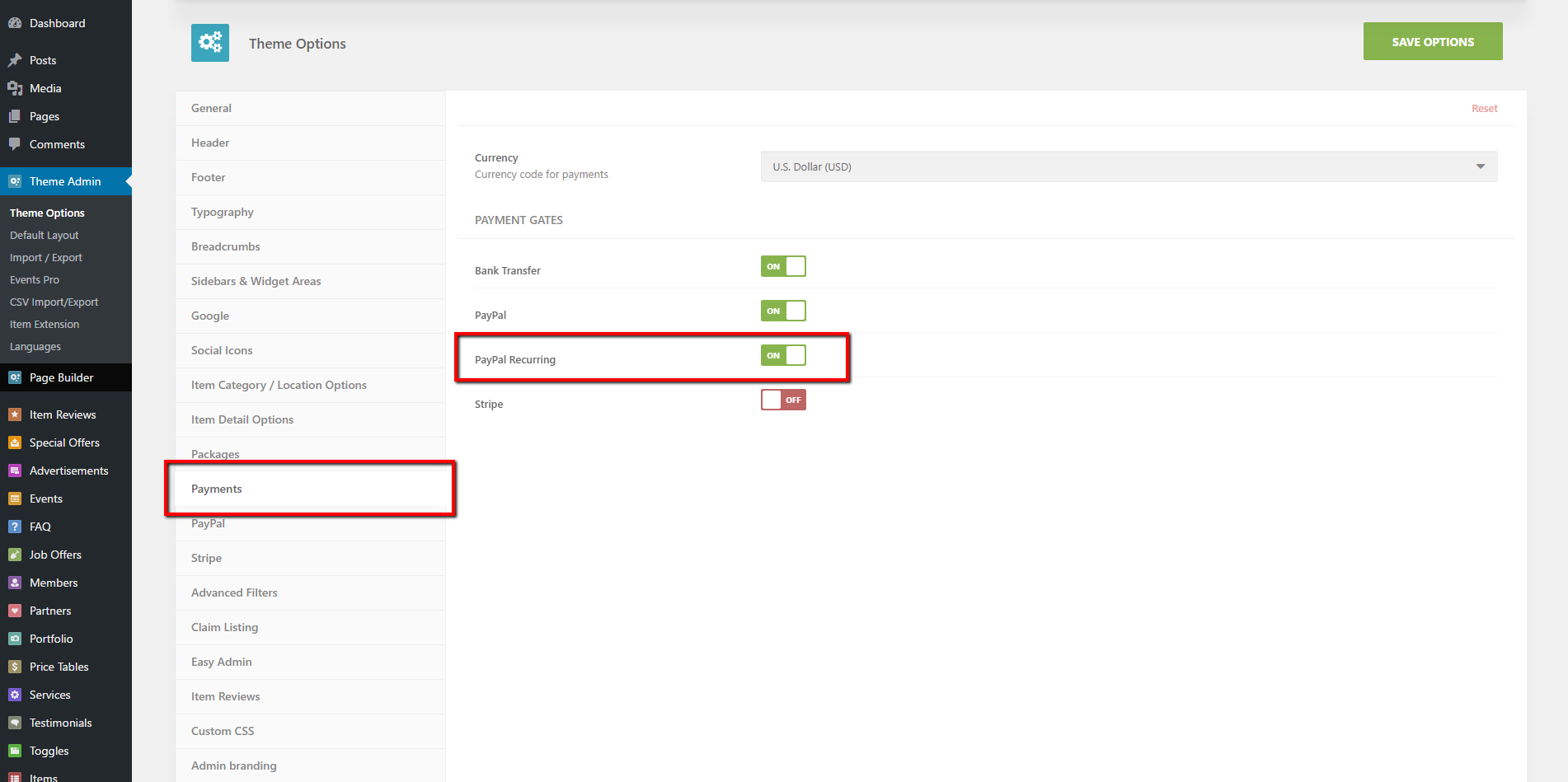The image size is (1568, 782).
Task: Click the Item Reviews star icon
Action: (x=15, y=414)
